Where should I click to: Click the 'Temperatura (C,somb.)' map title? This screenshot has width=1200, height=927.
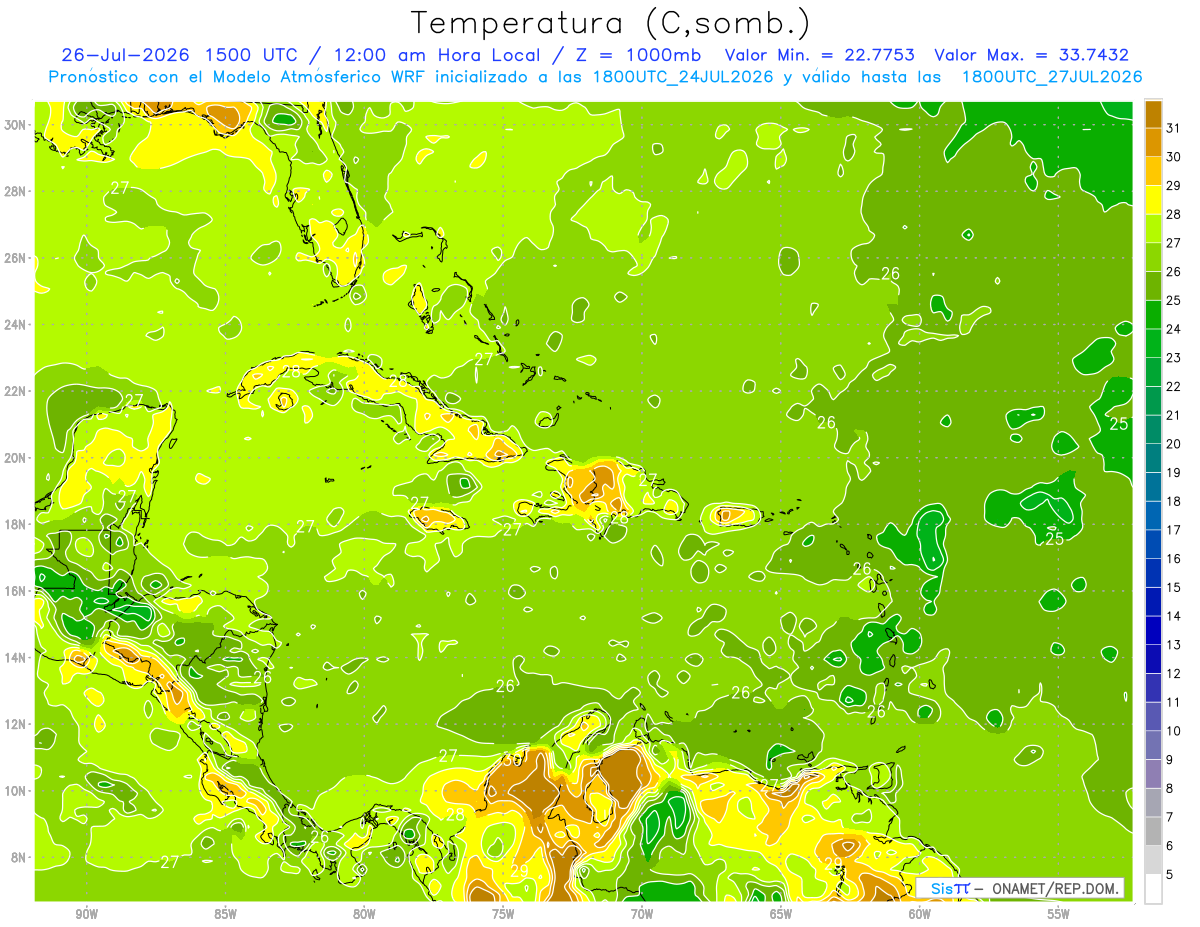(x=611, y=22)
